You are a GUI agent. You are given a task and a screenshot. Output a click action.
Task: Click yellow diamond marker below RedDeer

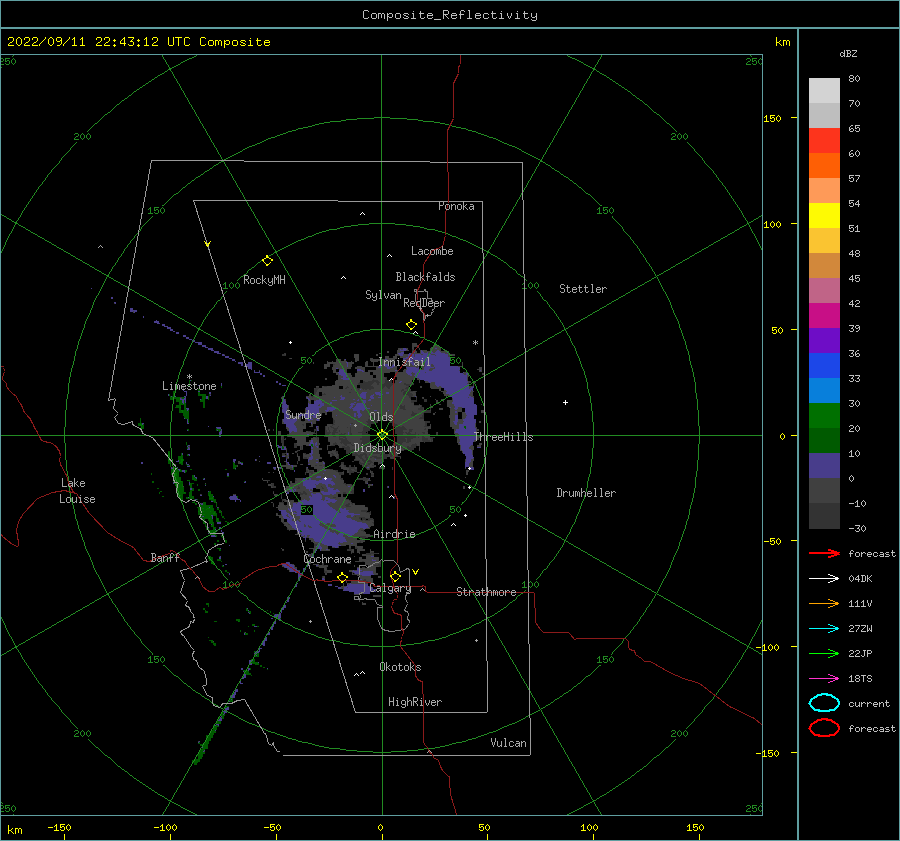[411, 325]
